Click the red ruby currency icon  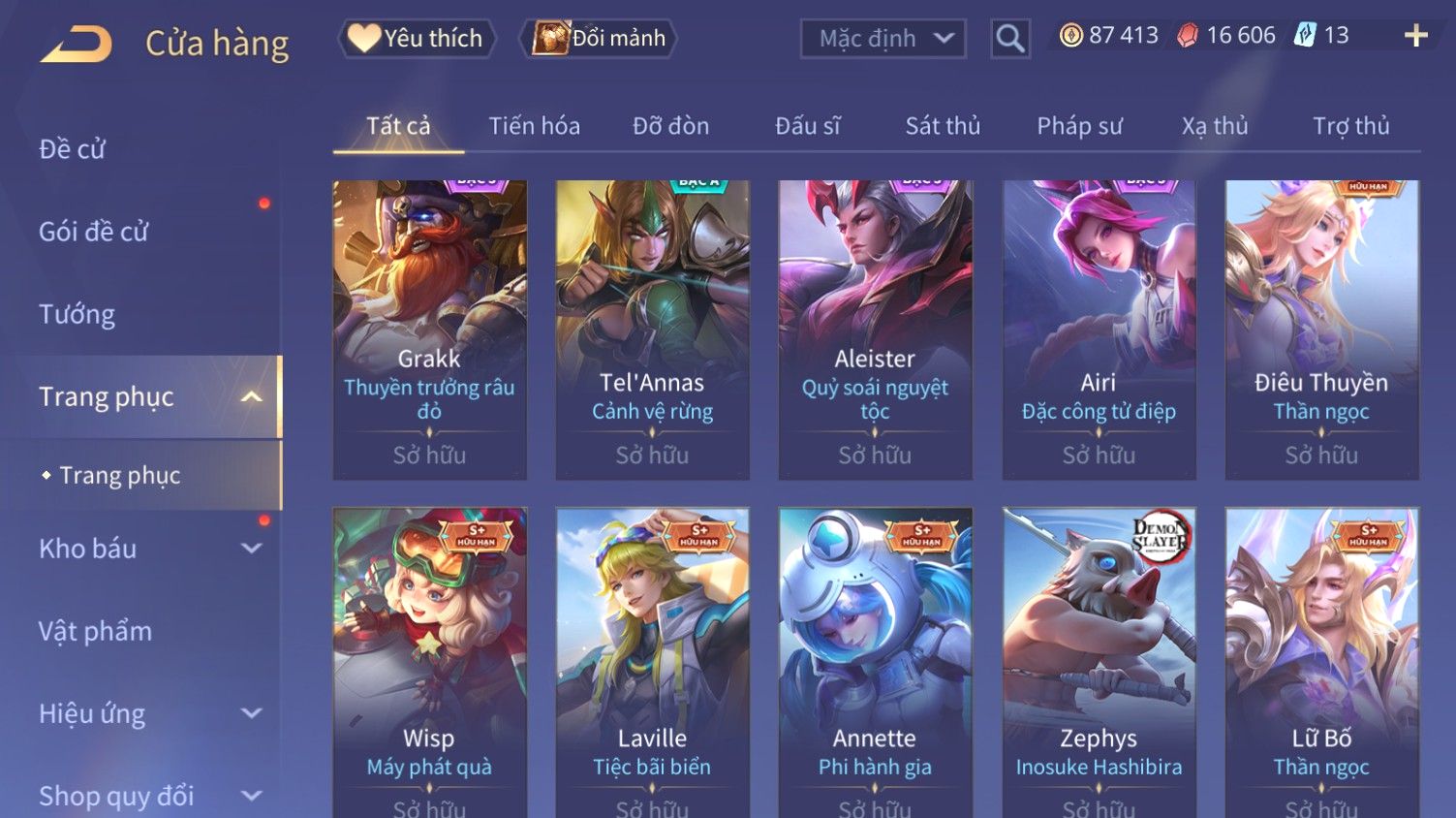pos(1188,36)
